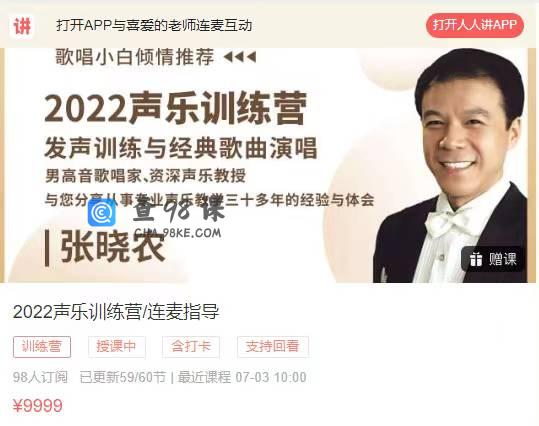Select the 训练营 tag
Viewport: 539px width, 426px height.
click(x=42, y=347)
